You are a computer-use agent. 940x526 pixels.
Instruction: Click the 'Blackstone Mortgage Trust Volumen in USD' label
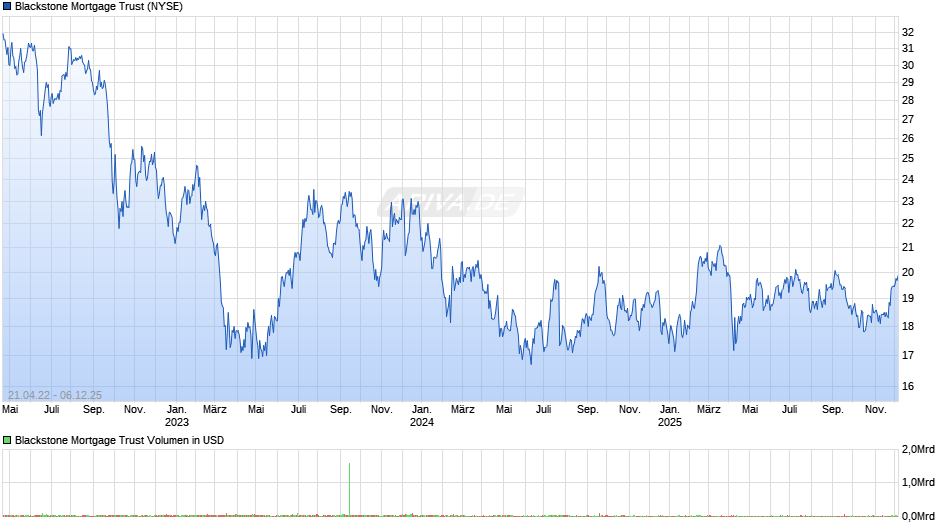(x=119, y=440)
